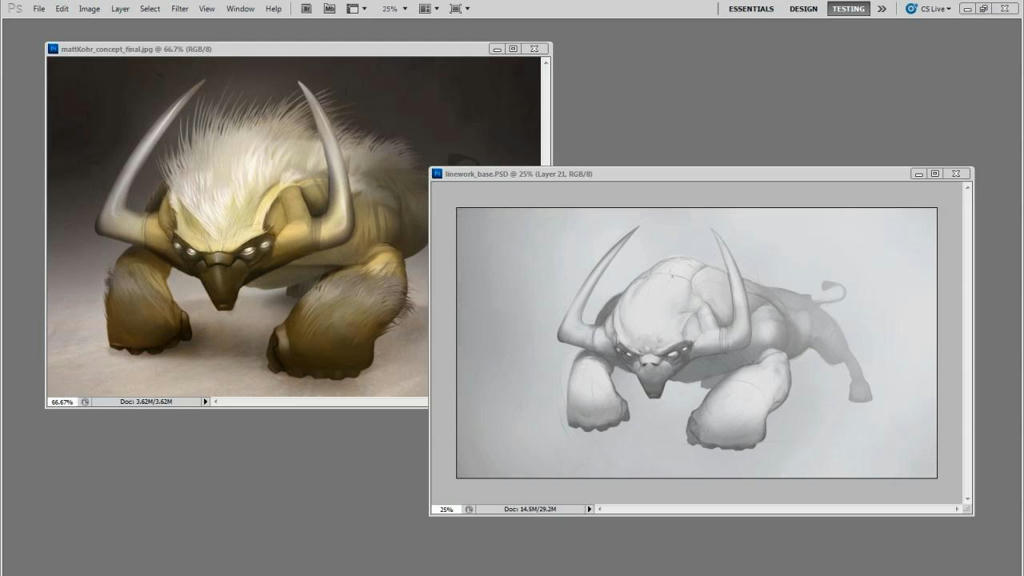Screen dimensions: 1024x576
Task: Restore down the Photoshop application window
Action: tap(984, 8)
